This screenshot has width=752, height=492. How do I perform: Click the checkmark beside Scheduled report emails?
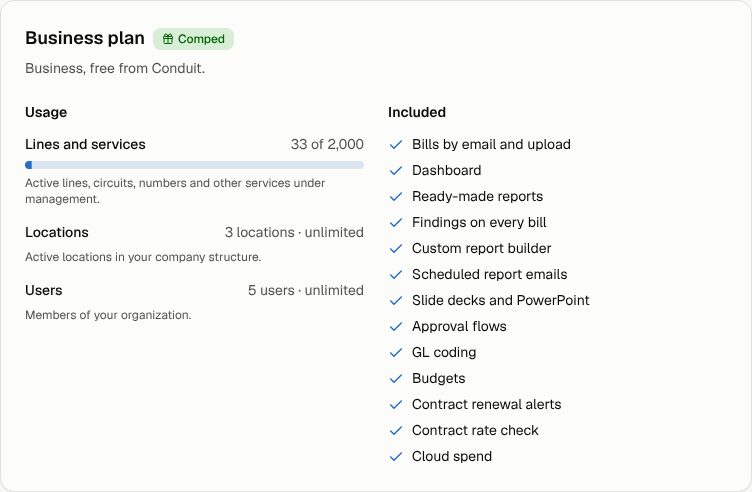click(396, 274)
